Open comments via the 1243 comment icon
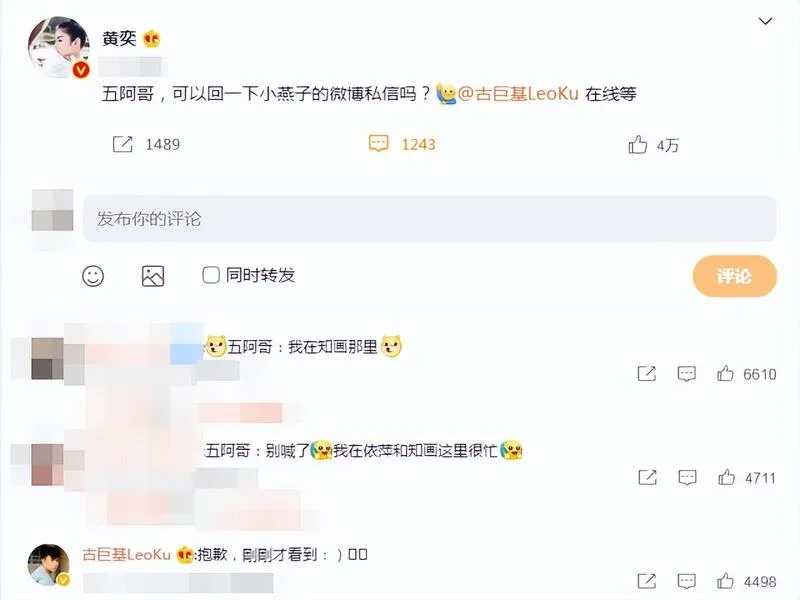 point(379,144)
